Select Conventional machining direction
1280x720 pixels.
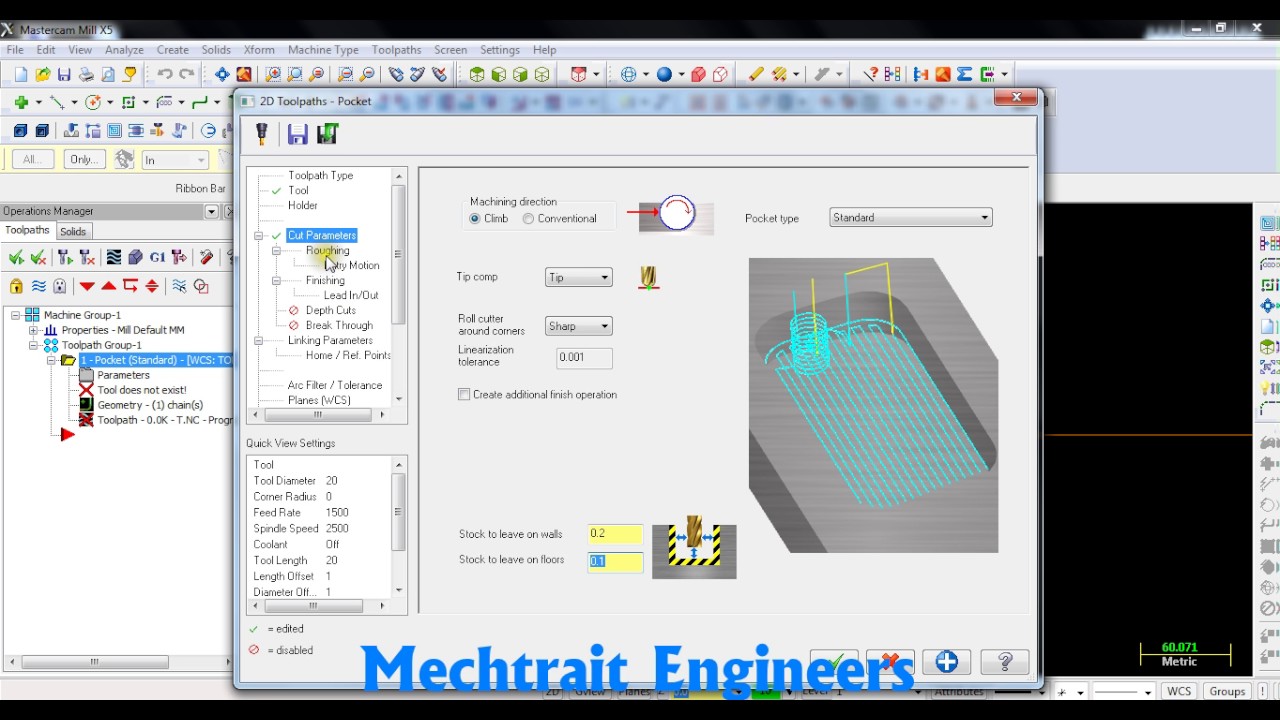pos(528,219)
